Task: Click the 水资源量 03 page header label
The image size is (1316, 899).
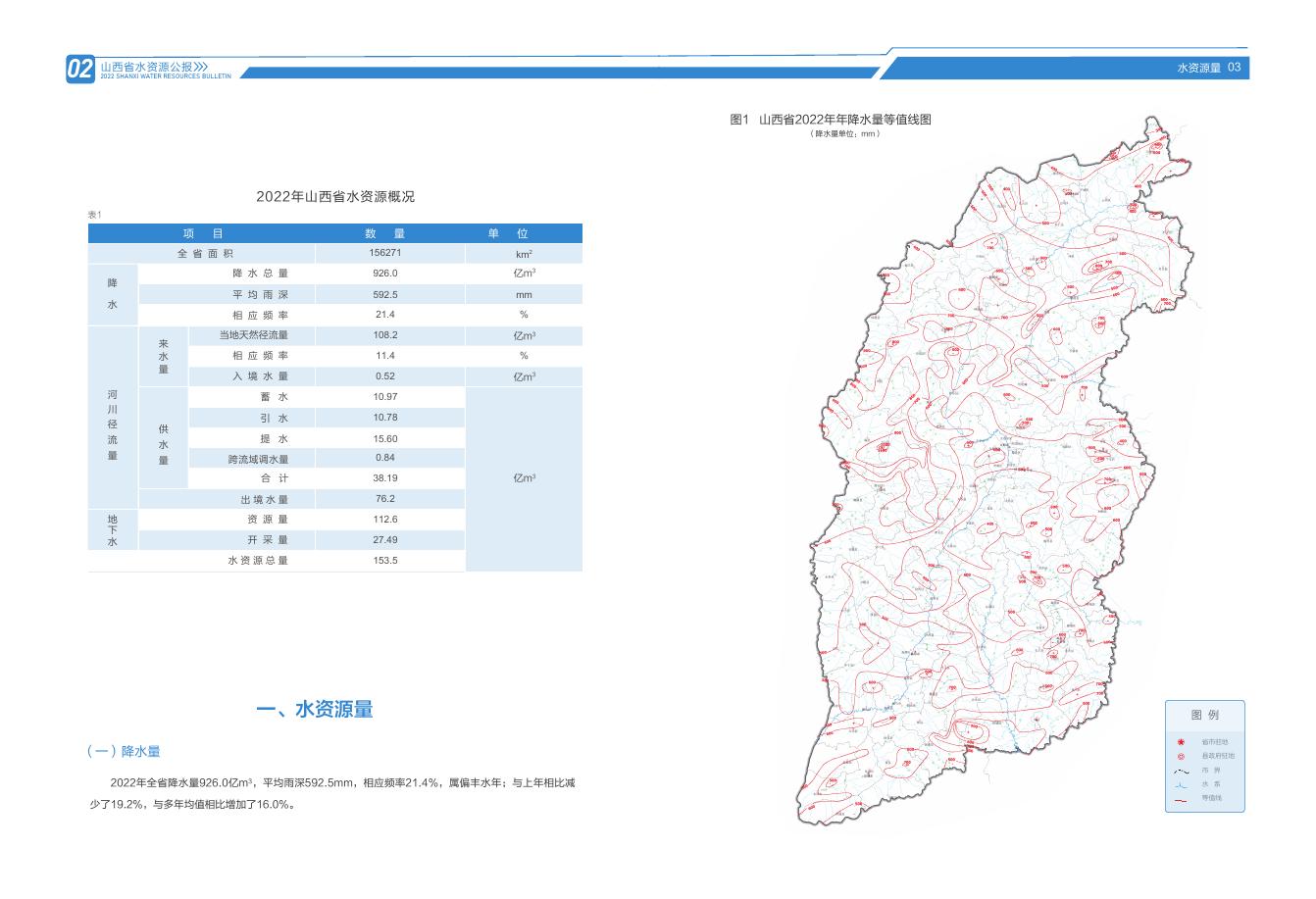Action: point(1208,68)
